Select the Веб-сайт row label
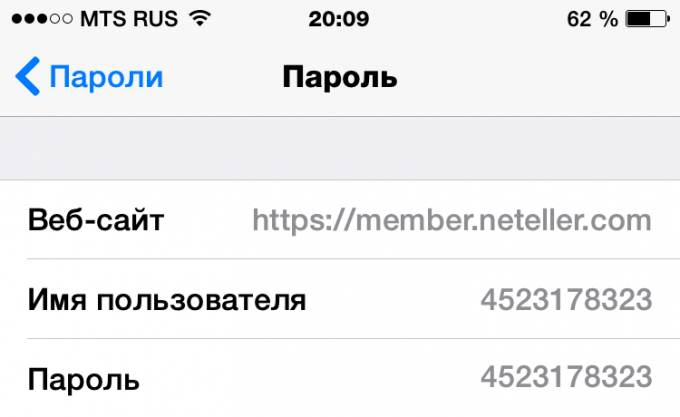This screenshot has width=680, height=417. tap(96, 220)
